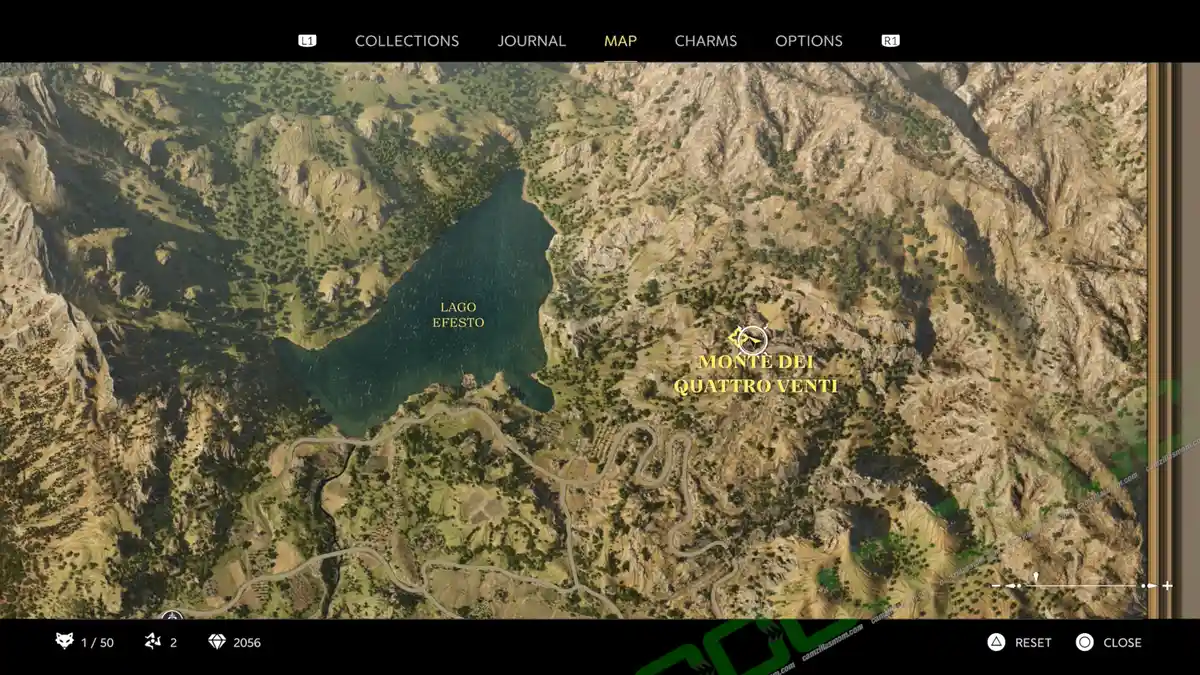The width and height of the screenshot is (1200, 675).
Task: Click the fox collectible counter icon
Action: point(65,641)
